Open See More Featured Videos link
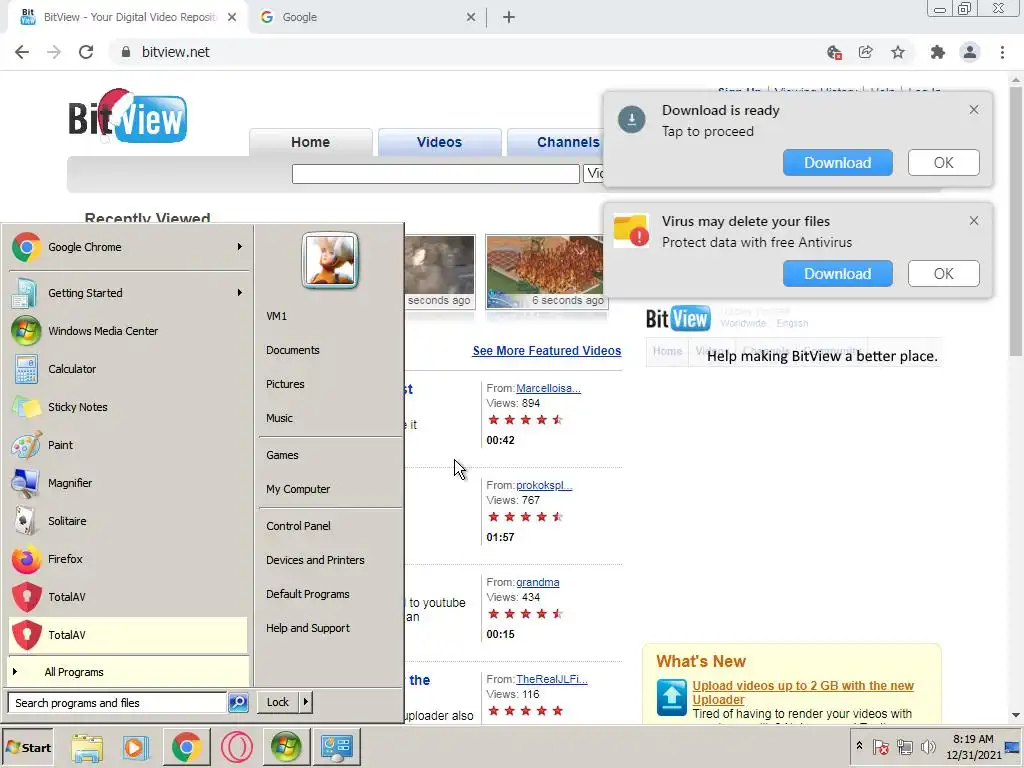1024x768 pixels. point(547,351)
